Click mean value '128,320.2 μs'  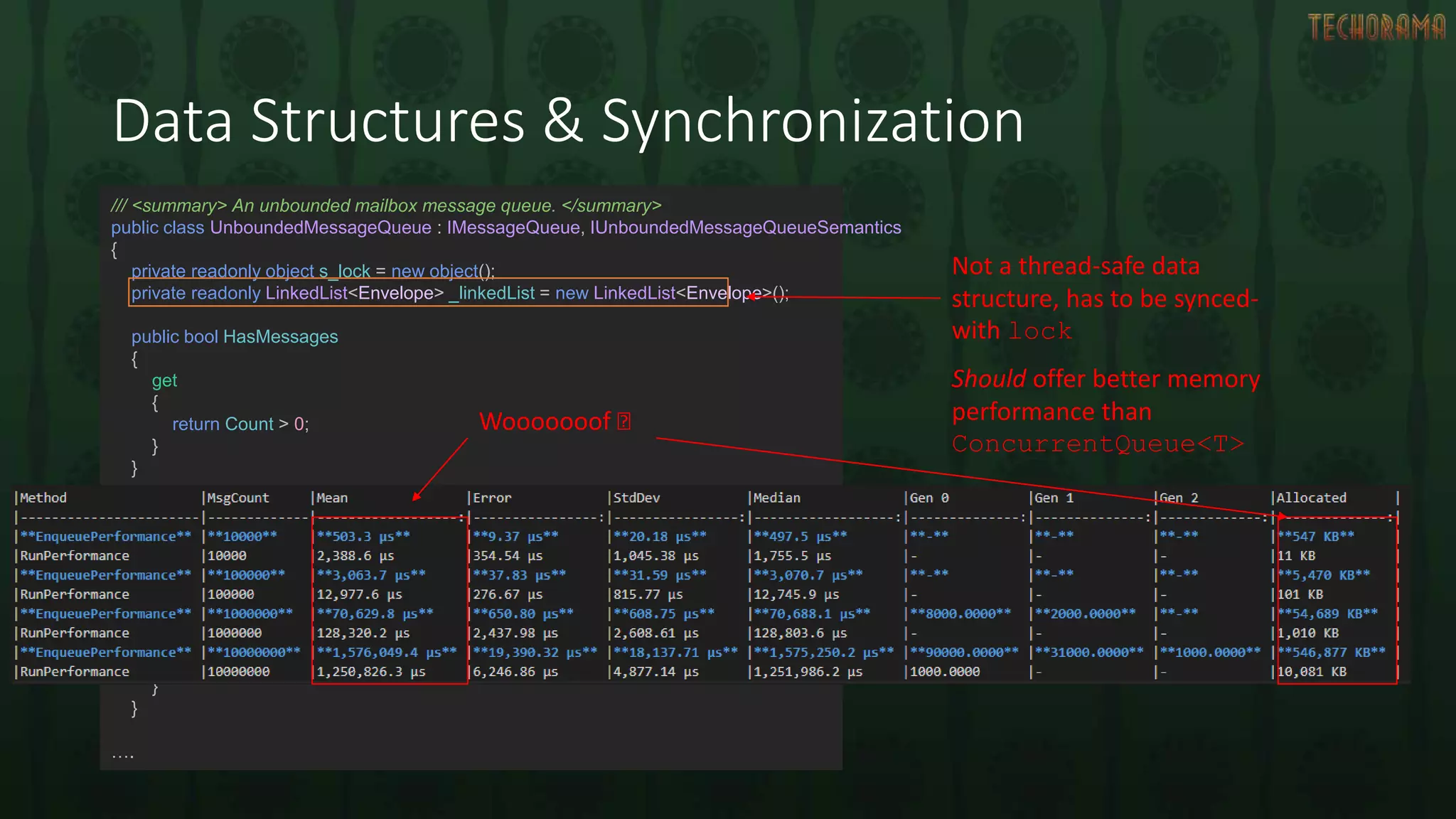(363, 632)
